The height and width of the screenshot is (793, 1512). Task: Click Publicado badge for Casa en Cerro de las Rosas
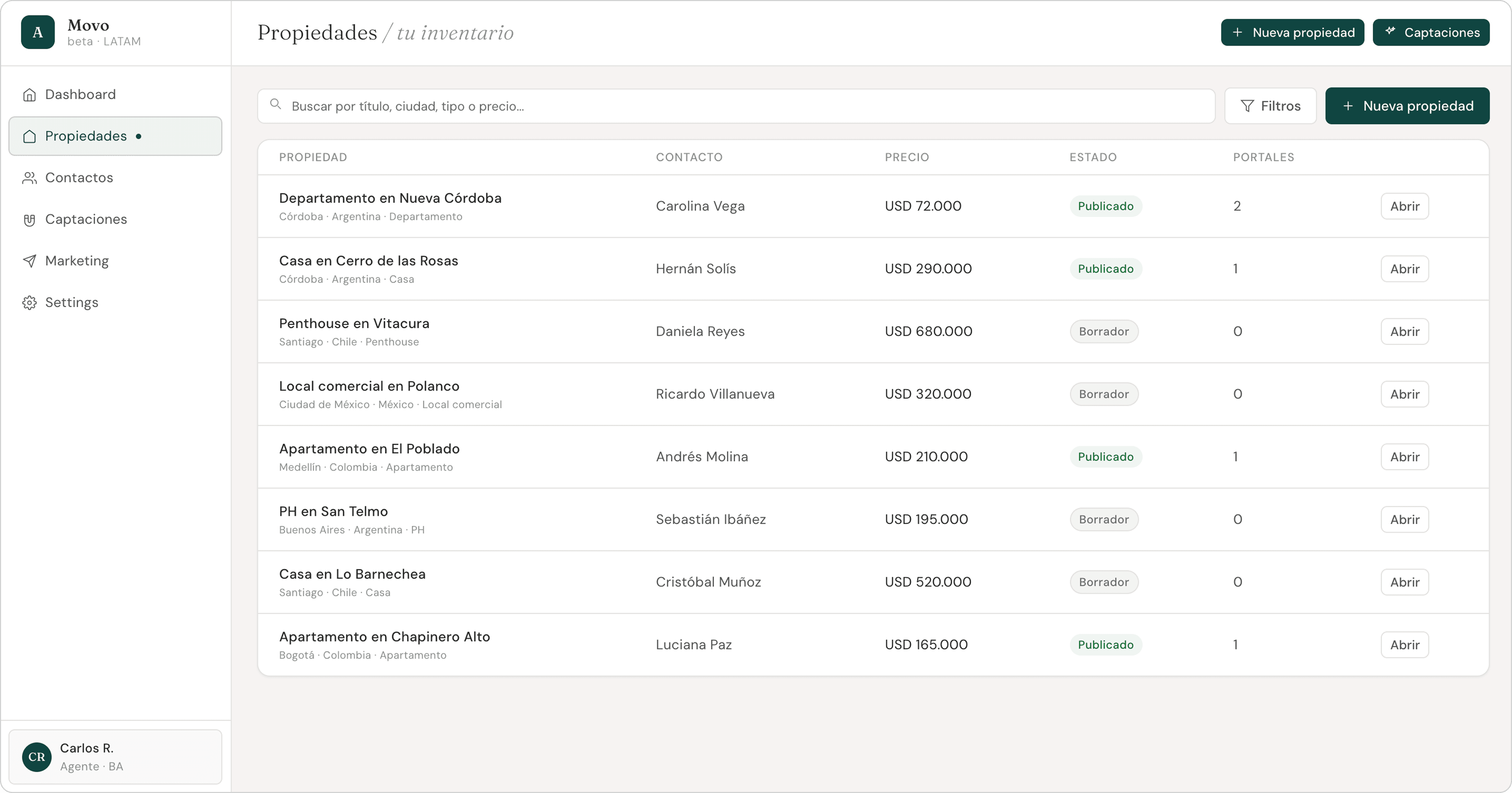[x=1105, y=269]
